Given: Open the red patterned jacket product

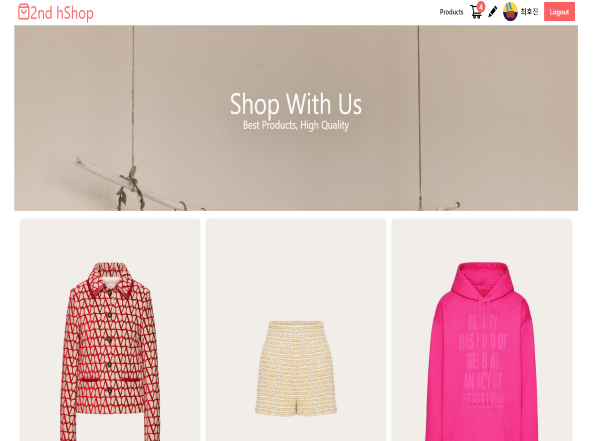Looking at the screenshot, I should [110, 329].
